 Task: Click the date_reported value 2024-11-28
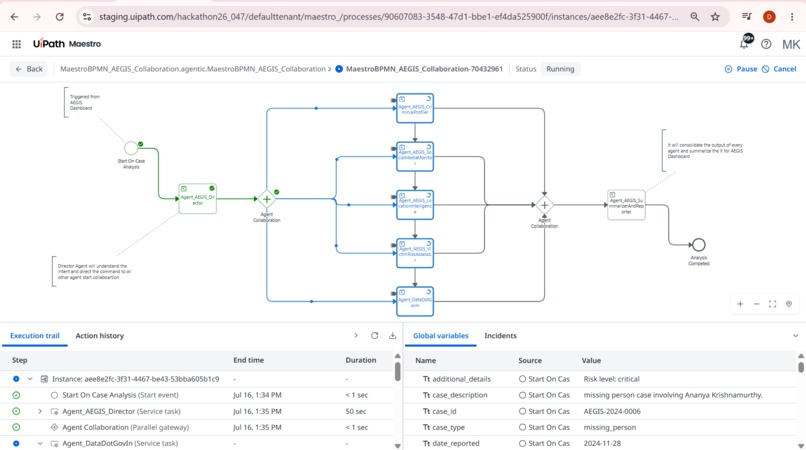(x=601, y=443)
